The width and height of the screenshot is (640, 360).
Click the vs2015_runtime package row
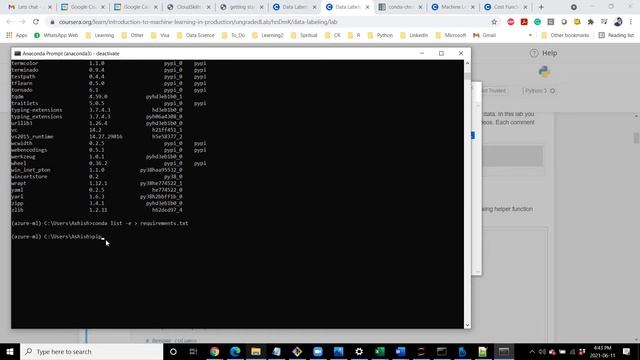(97, 137)
